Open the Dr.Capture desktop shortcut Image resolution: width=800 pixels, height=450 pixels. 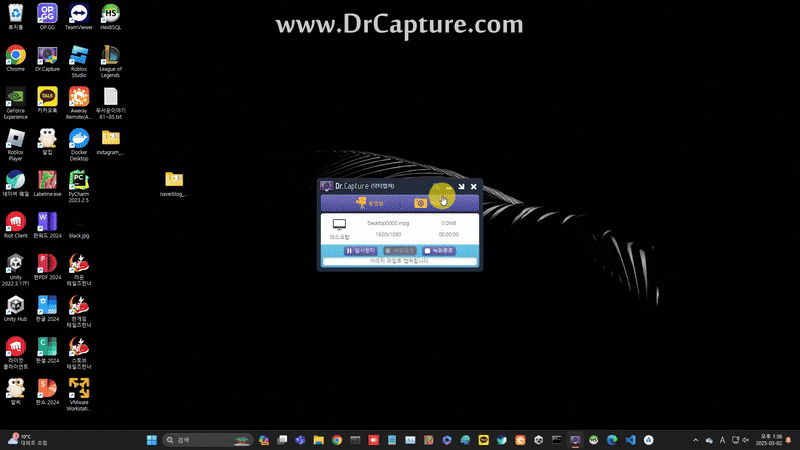47,58
